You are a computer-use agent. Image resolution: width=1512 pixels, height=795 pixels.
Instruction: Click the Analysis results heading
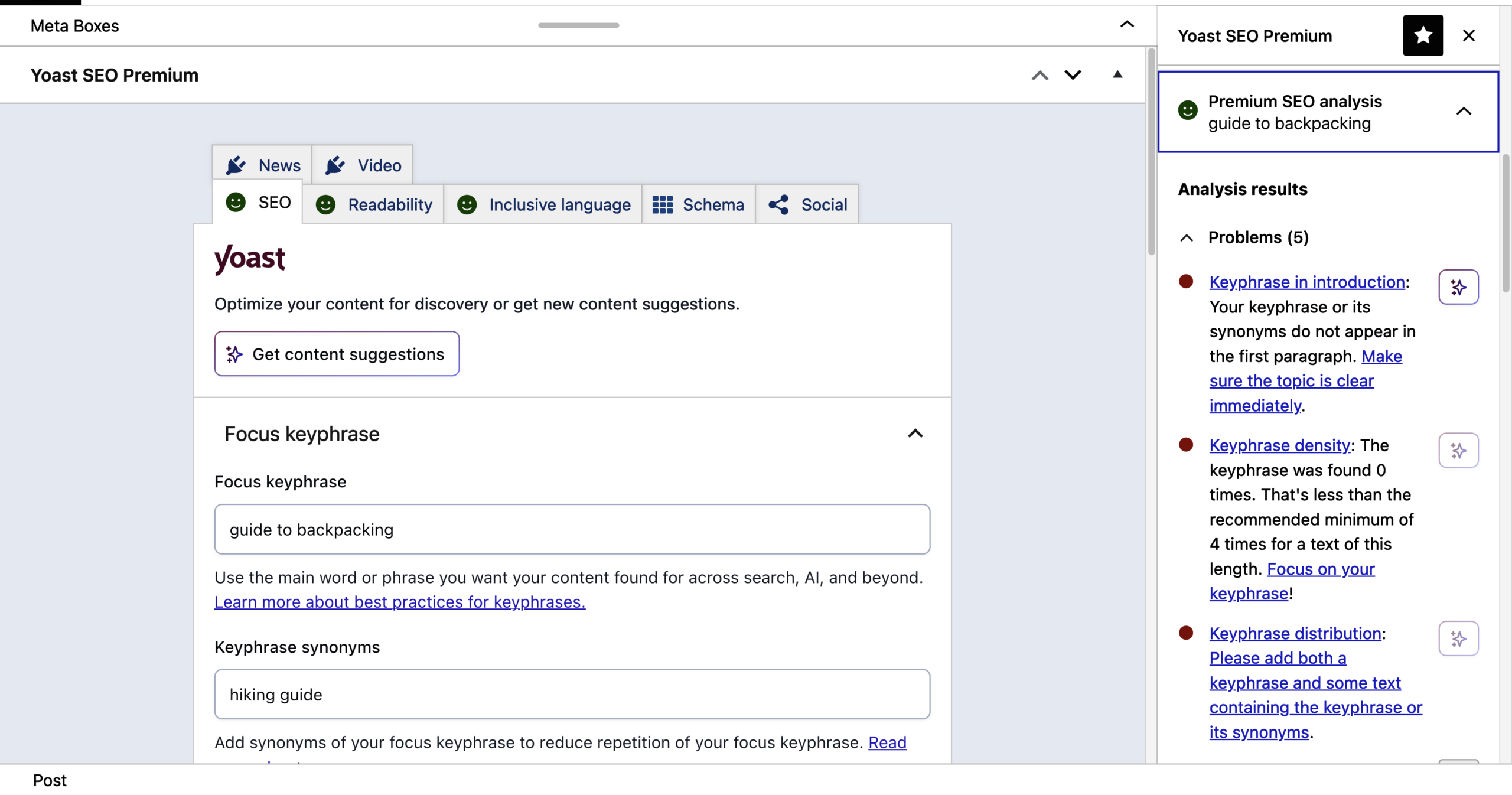[1243, 189]
